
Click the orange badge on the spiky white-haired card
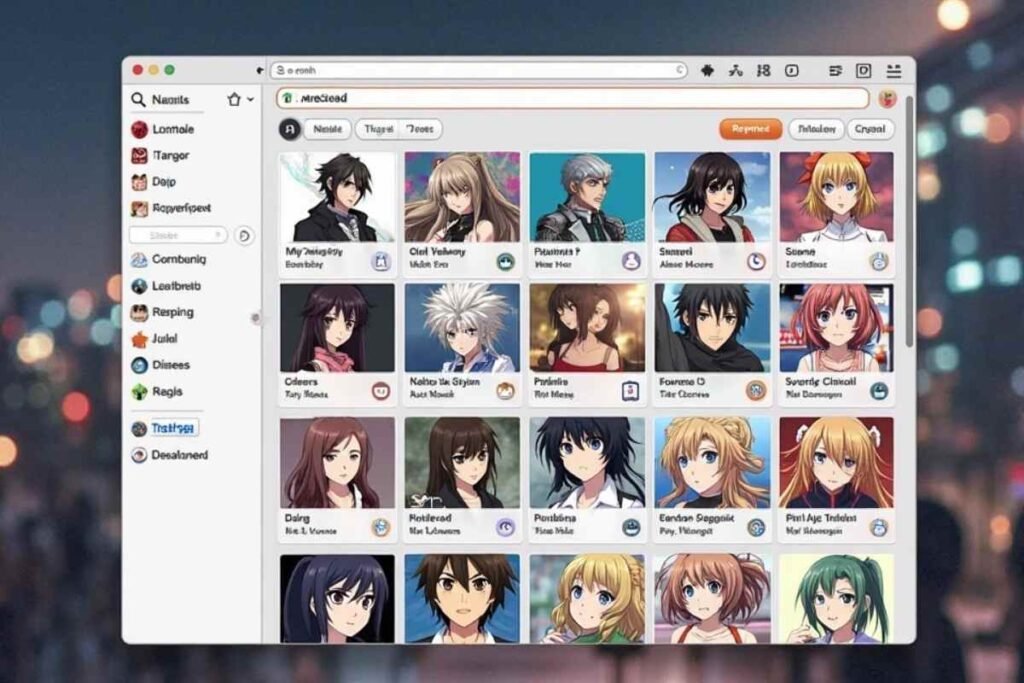(x=505, y=391)
